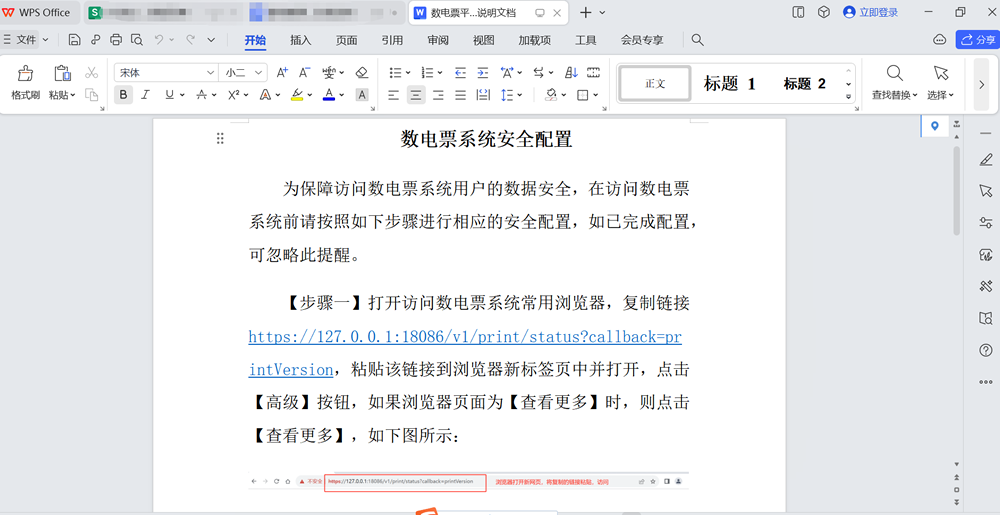
Task: Toggle center alignment button
Action: (x=416, y=95)
